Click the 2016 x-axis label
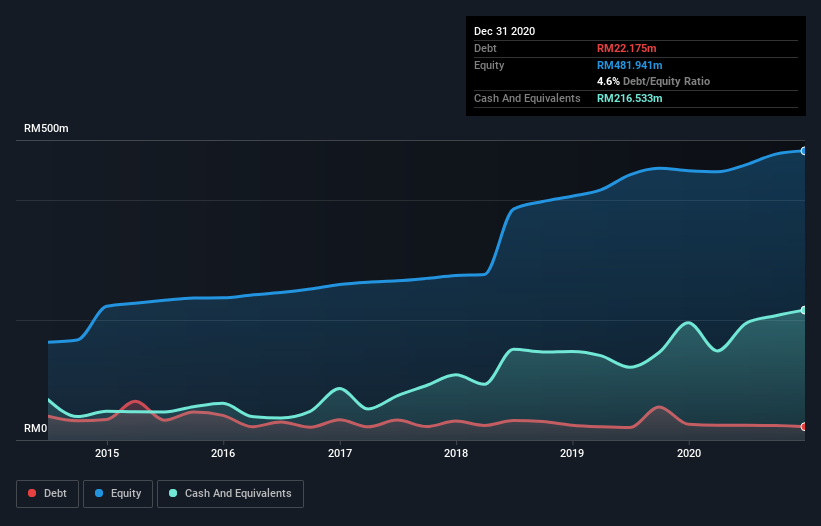This screenshot has height=526, width=821. click(x=223, y=453)
